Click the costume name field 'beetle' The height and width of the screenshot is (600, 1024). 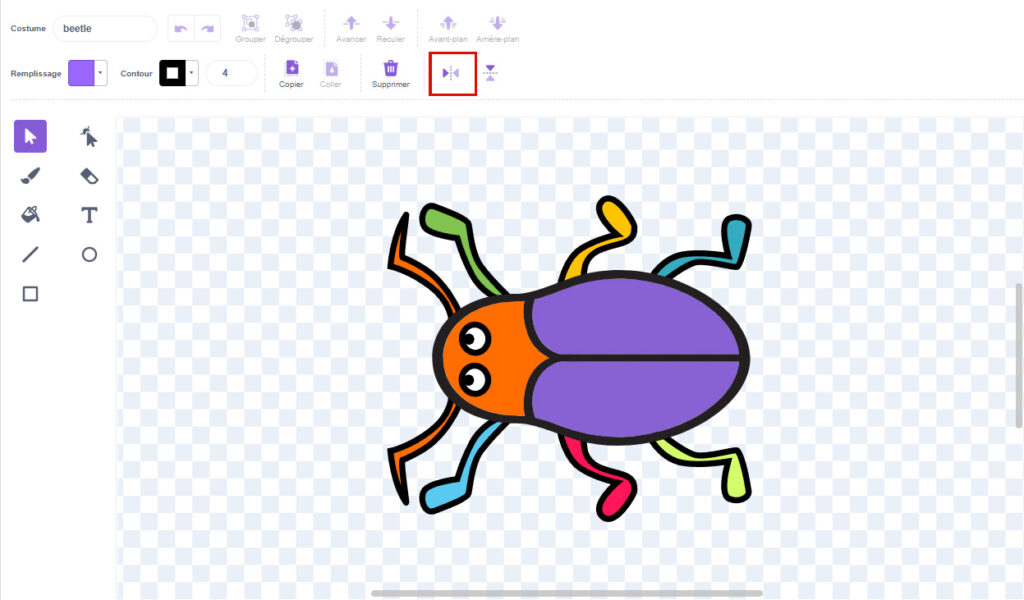coord(105,29)
